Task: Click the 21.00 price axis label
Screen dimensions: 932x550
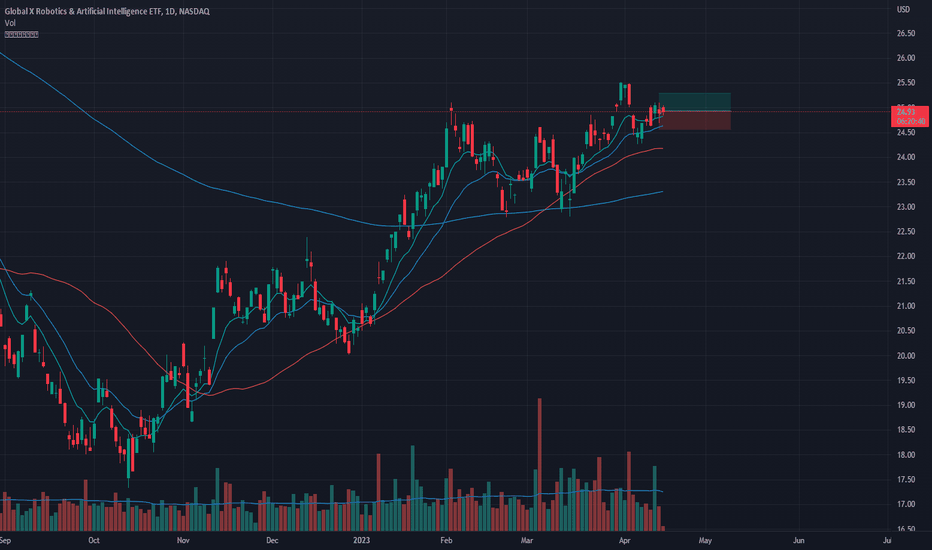Action: point(906,306)
